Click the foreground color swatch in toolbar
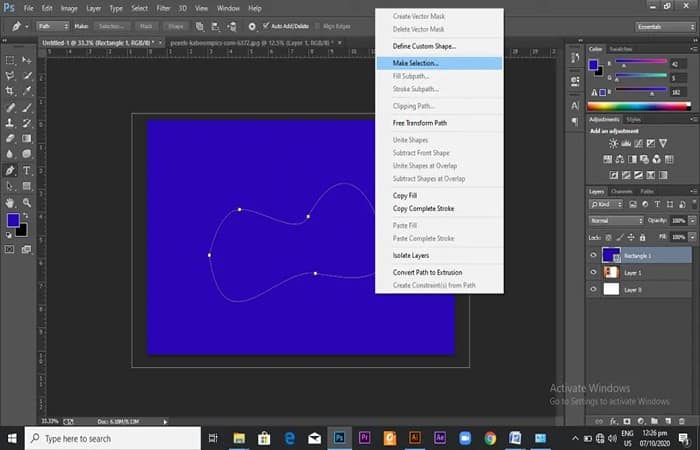Viewport: 700px width, 450px height. 13,220
